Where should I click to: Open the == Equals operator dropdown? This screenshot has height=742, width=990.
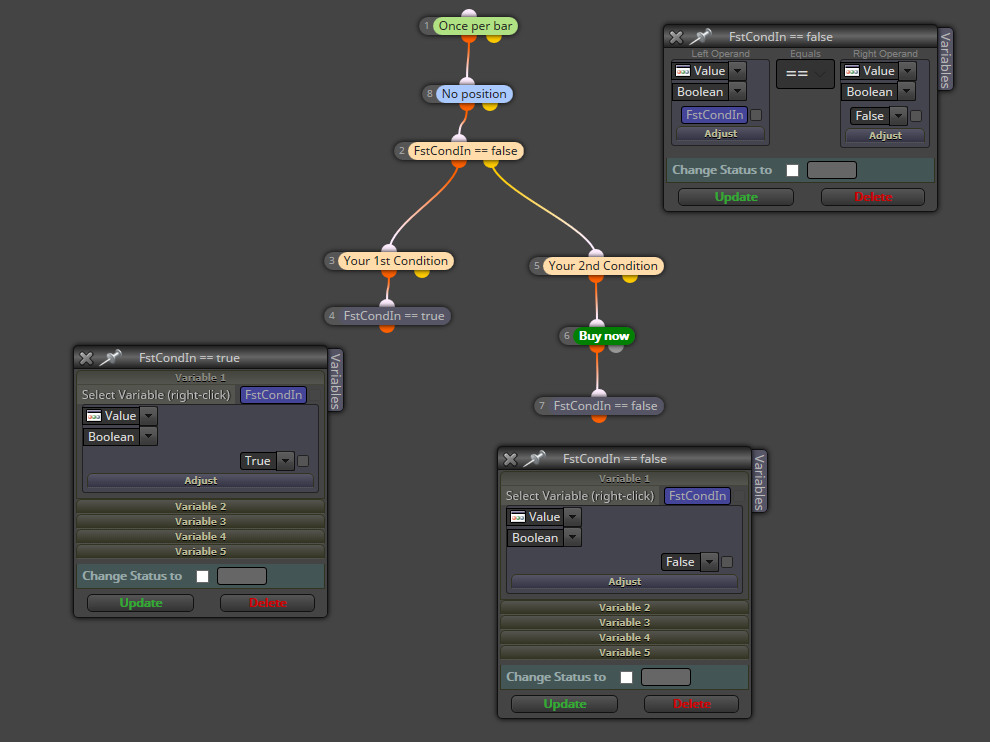(805, 74)
